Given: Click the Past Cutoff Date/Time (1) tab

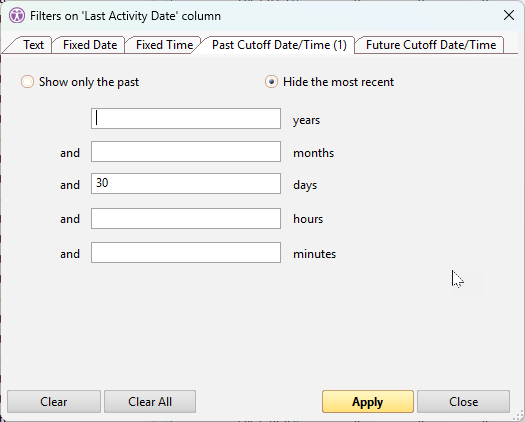Looking at the screenshot, I should click(x=279, y=45).
